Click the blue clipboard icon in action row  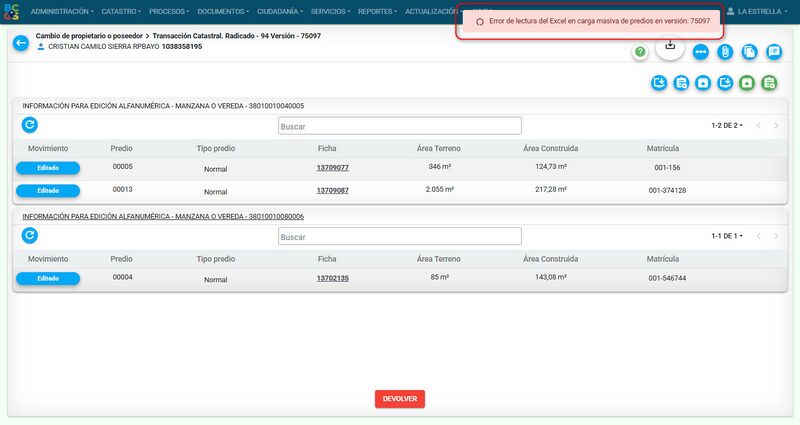point(681,83)
